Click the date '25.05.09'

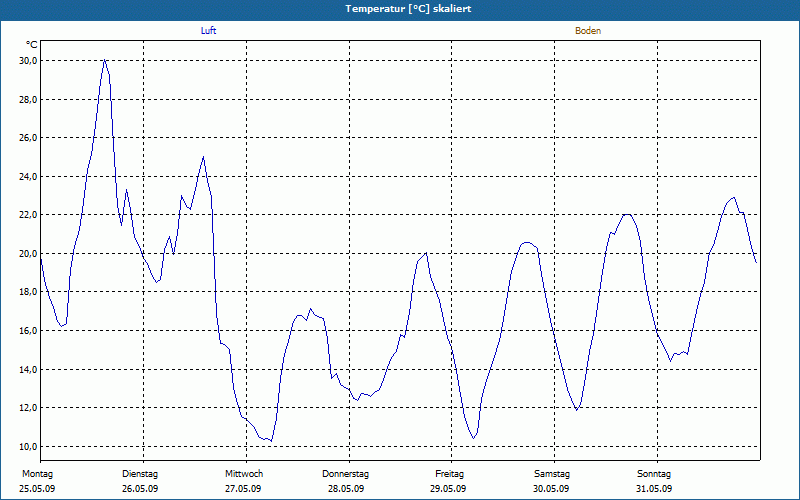37,489
